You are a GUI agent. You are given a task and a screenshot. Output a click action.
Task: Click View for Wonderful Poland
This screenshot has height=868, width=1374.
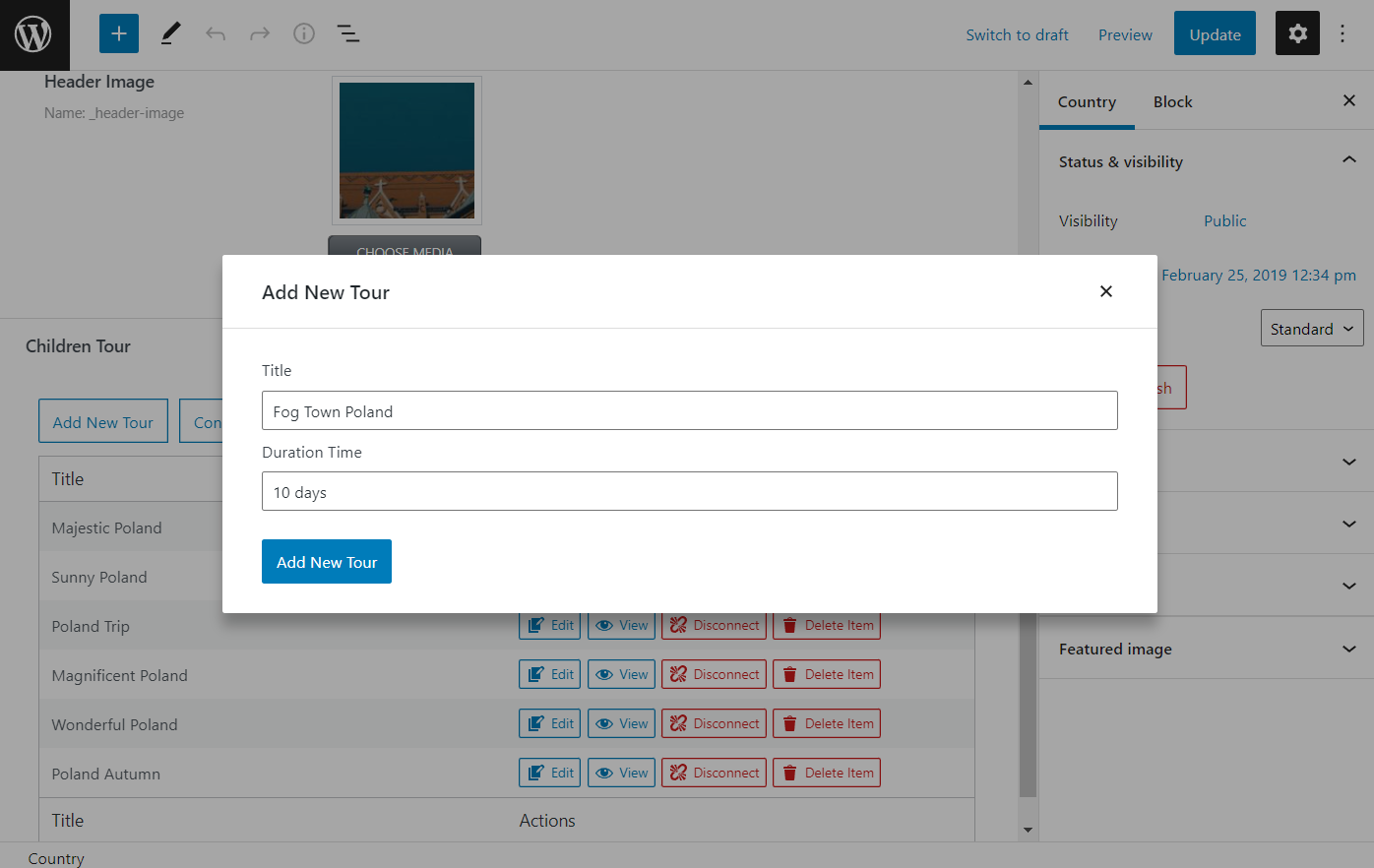622,723
